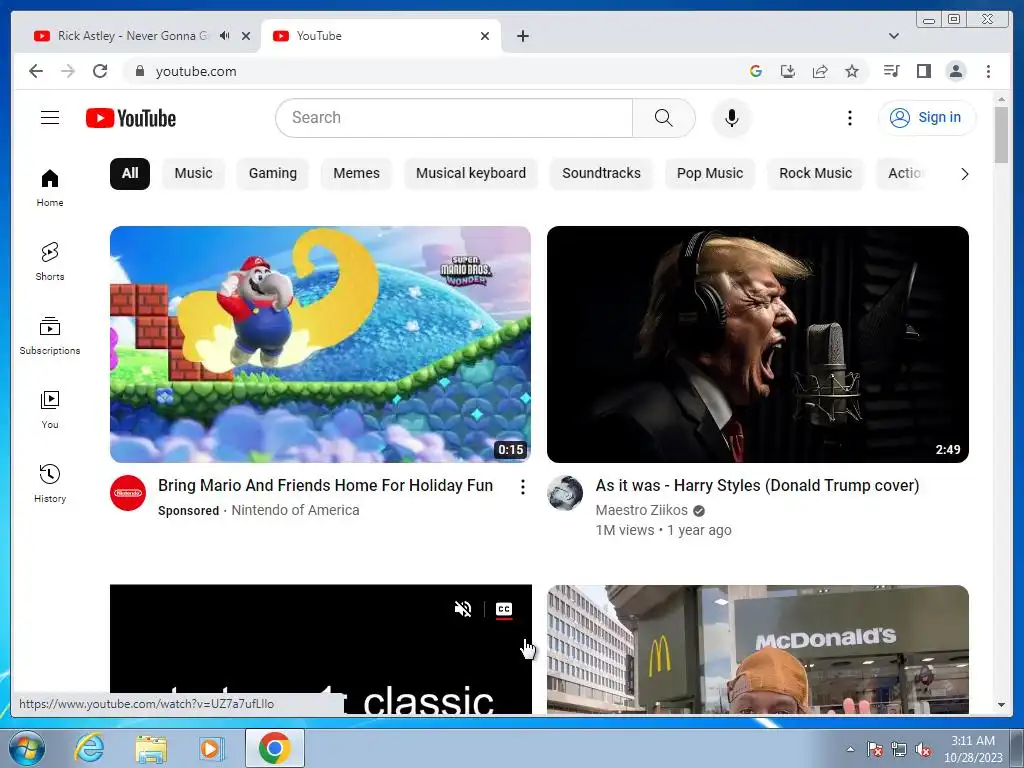
Task: Start voice search with microphone icon
Action: (x=731, y=118)
